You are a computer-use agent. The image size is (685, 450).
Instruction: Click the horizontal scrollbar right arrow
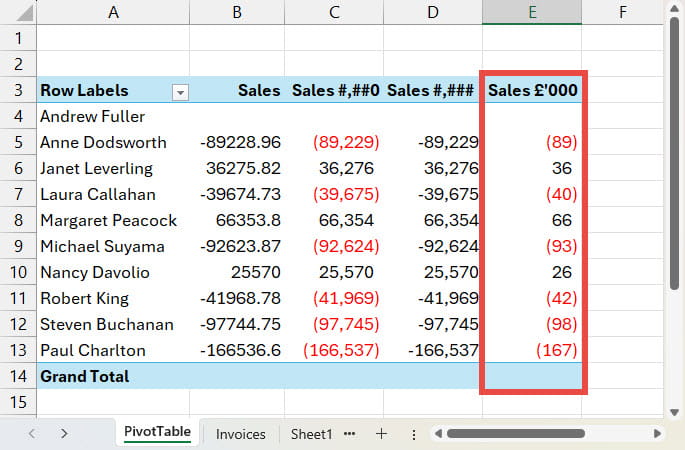(x=657, y=433)
